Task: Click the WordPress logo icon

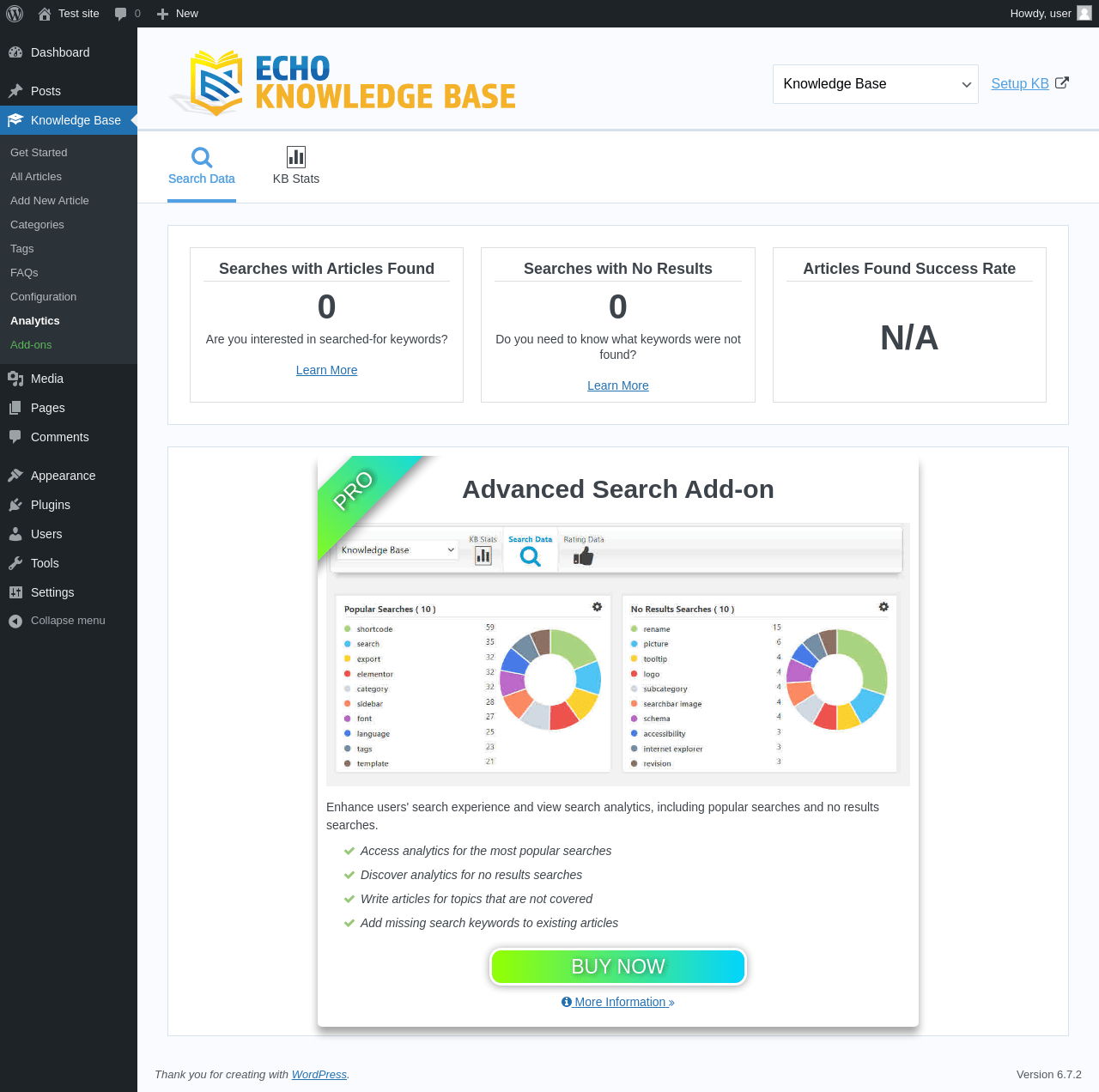Action: click(x=15, y=14)
